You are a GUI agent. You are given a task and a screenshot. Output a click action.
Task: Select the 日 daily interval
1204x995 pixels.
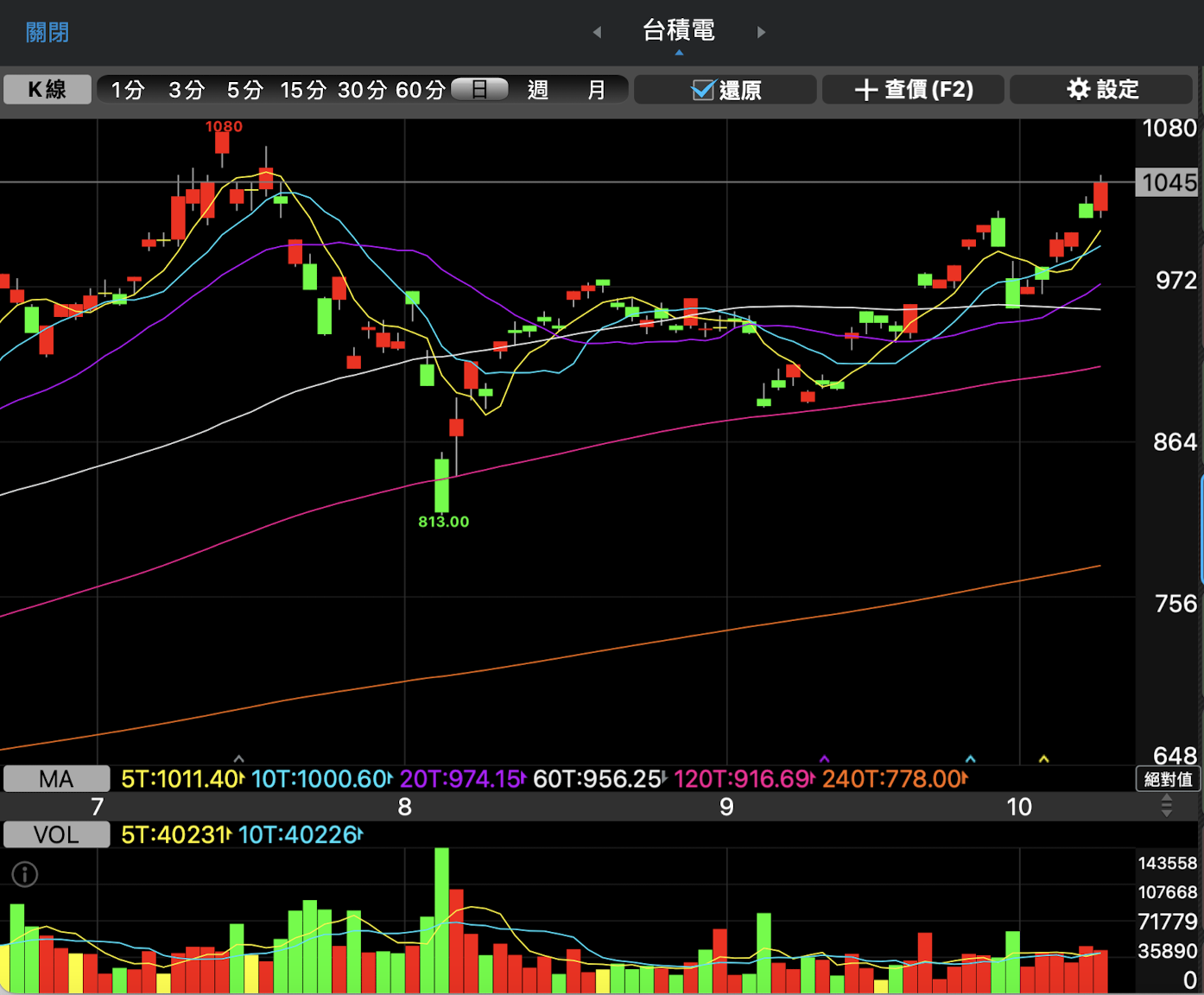point(479,89)
